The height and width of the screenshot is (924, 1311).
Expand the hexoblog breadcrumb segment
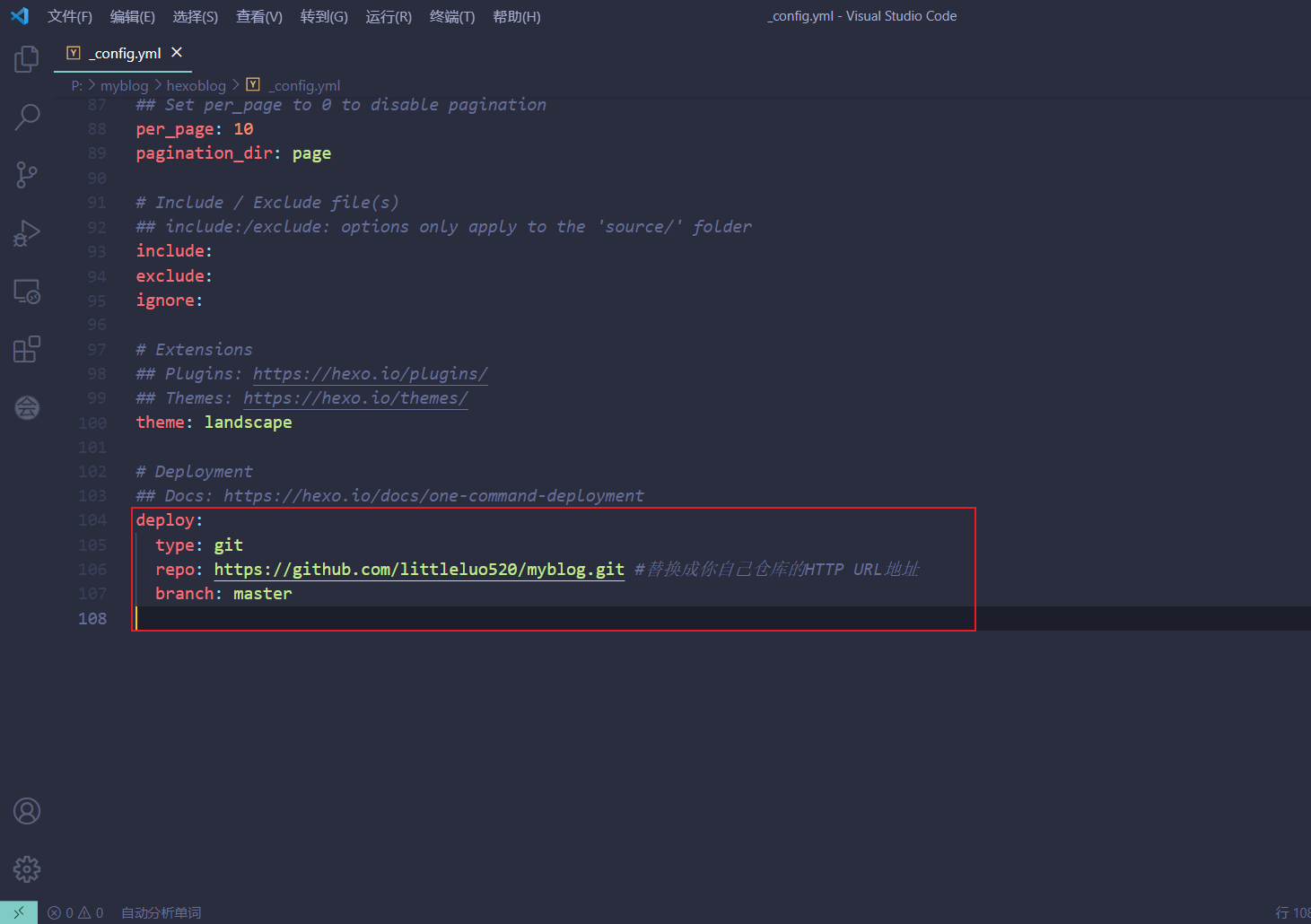point(196,86)
